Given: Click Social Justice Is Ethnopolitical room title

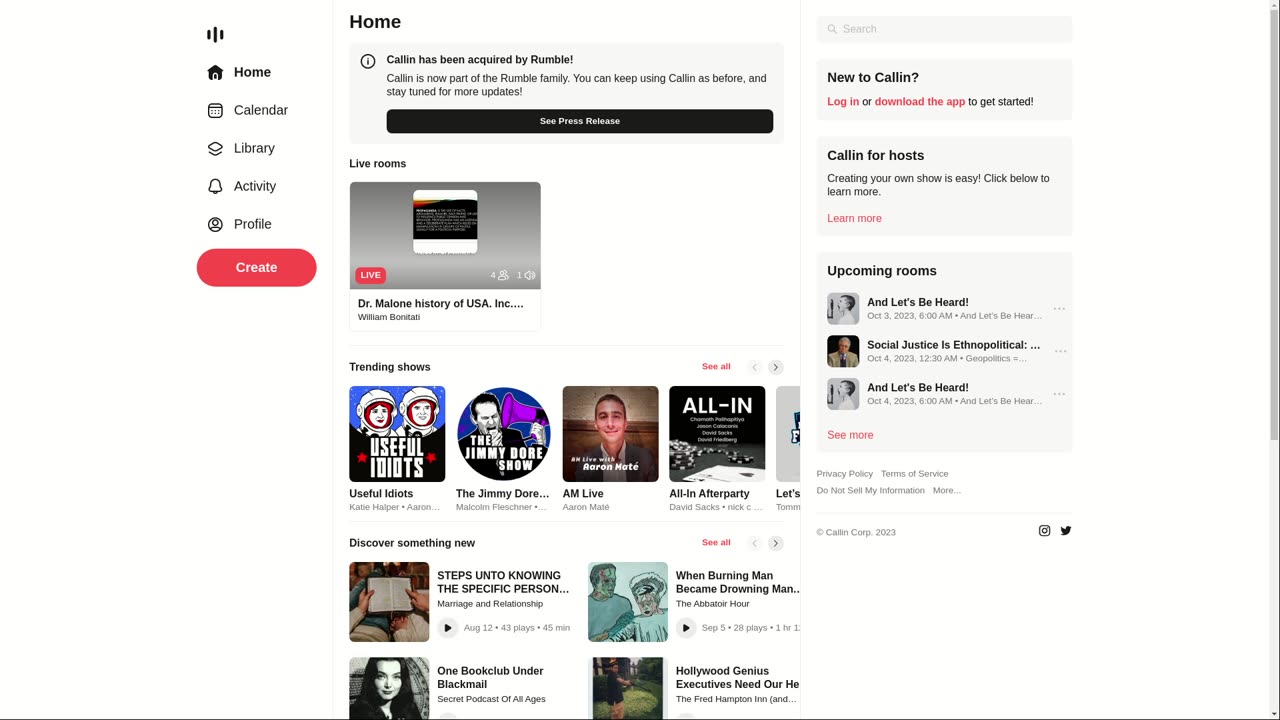Looking at the screenshot, I should click(954, 345).
